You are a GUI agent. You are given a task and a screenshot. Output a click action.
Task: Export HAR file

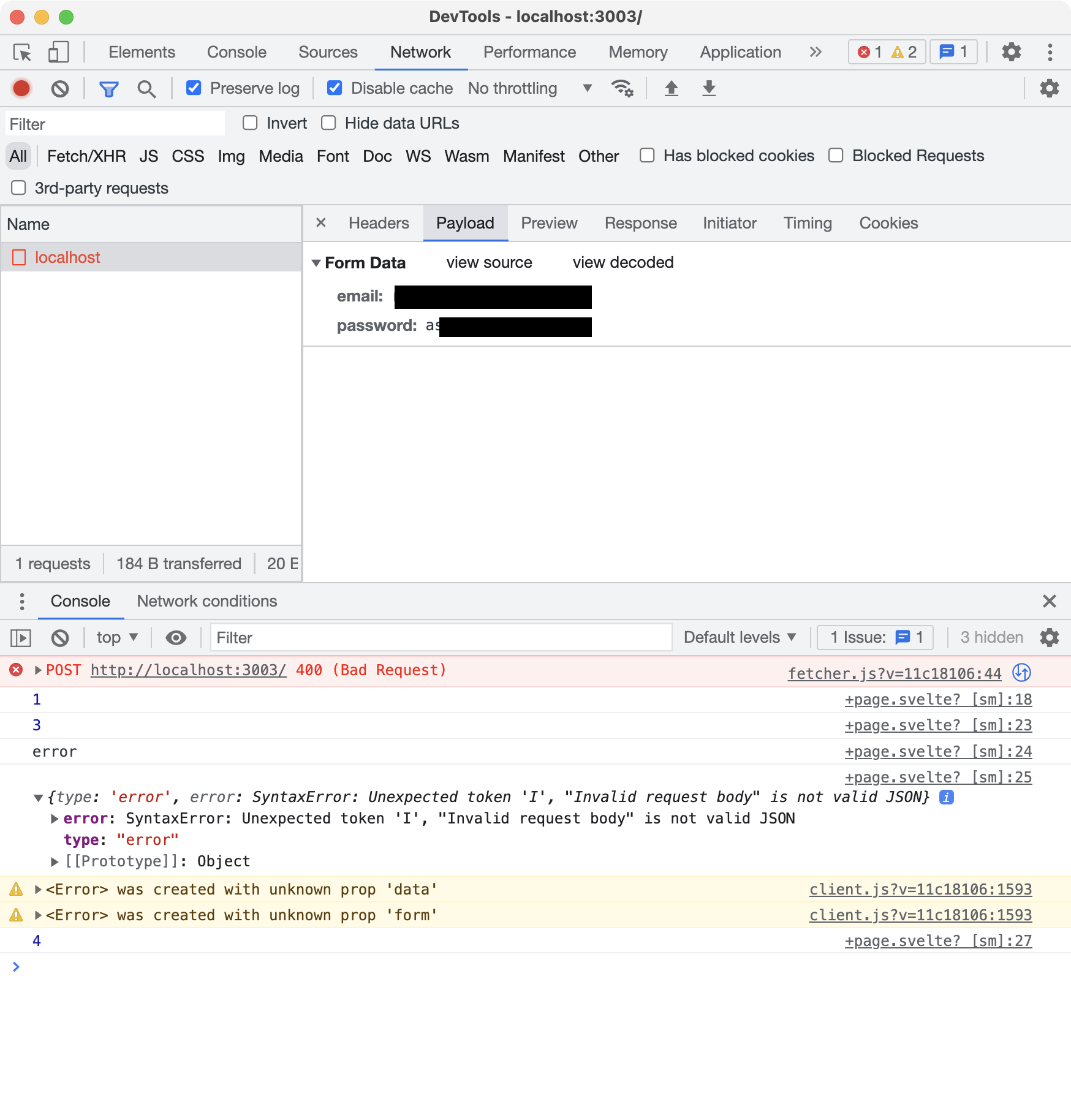coord(708,88)
